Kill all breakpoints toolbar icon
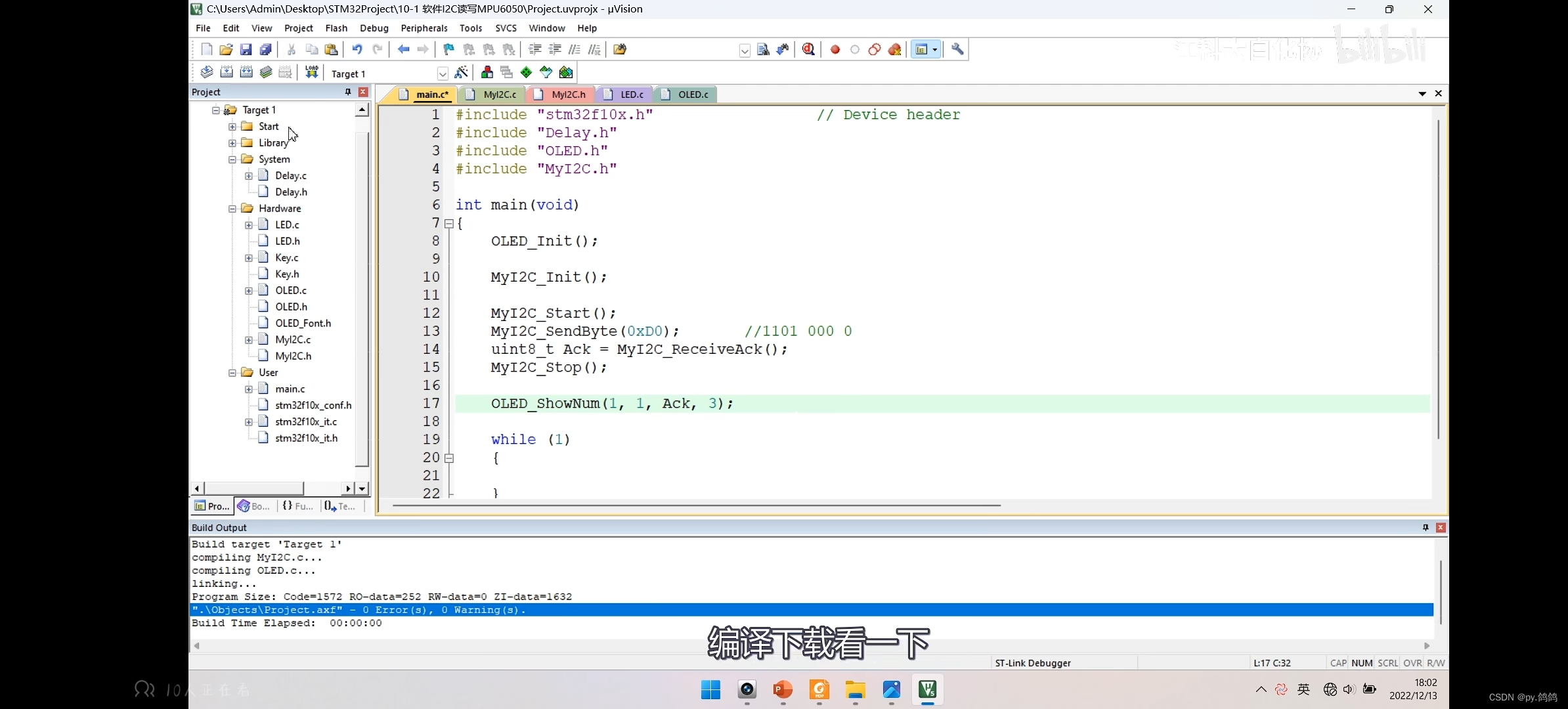Screen dimensions: 1568x709 (x=894, y=49)
